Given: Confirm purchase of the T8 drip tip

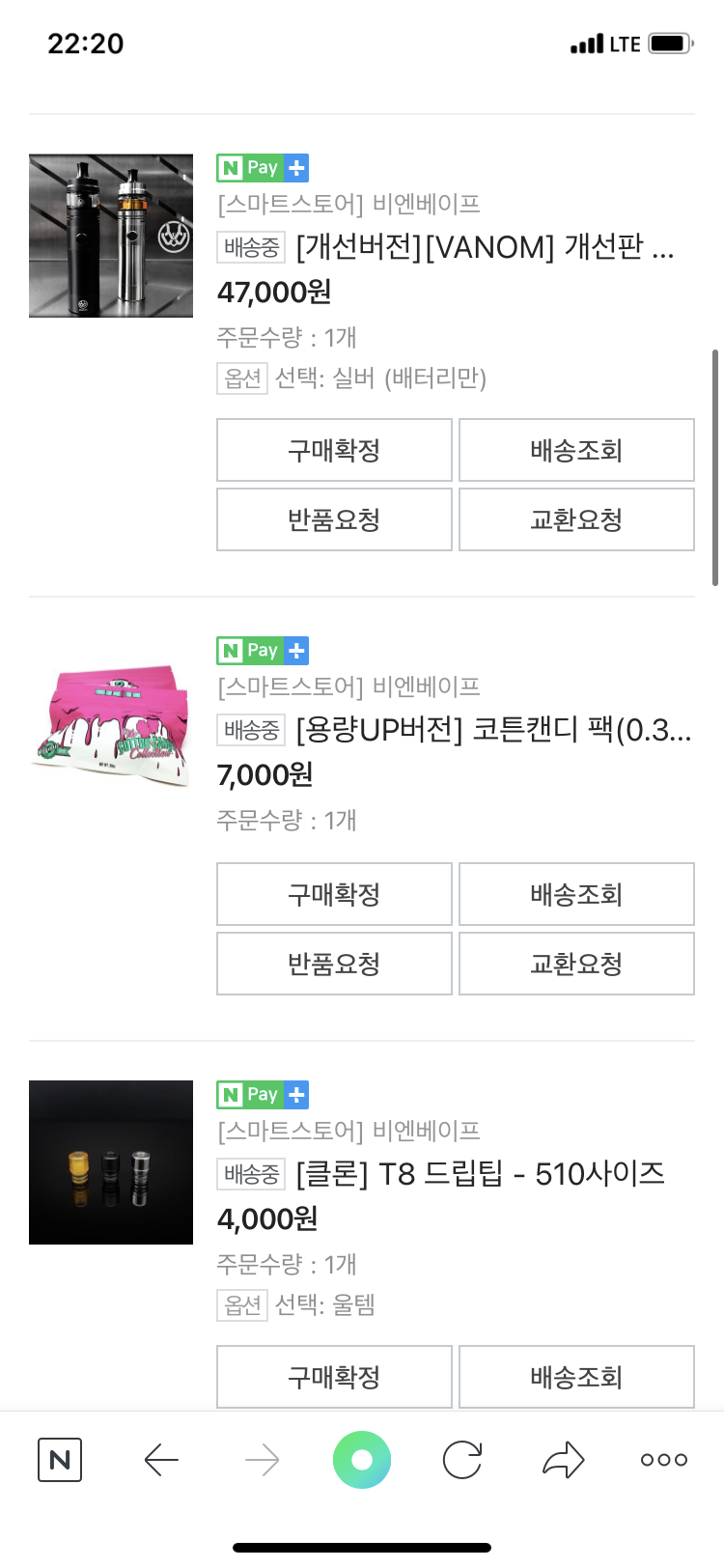Looking at the screenshot, I should pos(334,1377).
